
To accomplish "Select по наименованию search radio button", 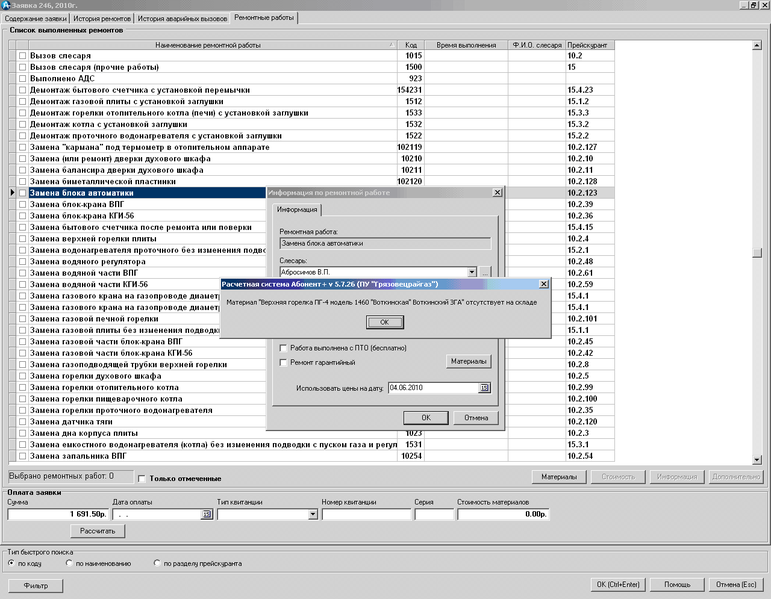I will tap(70, 563).
